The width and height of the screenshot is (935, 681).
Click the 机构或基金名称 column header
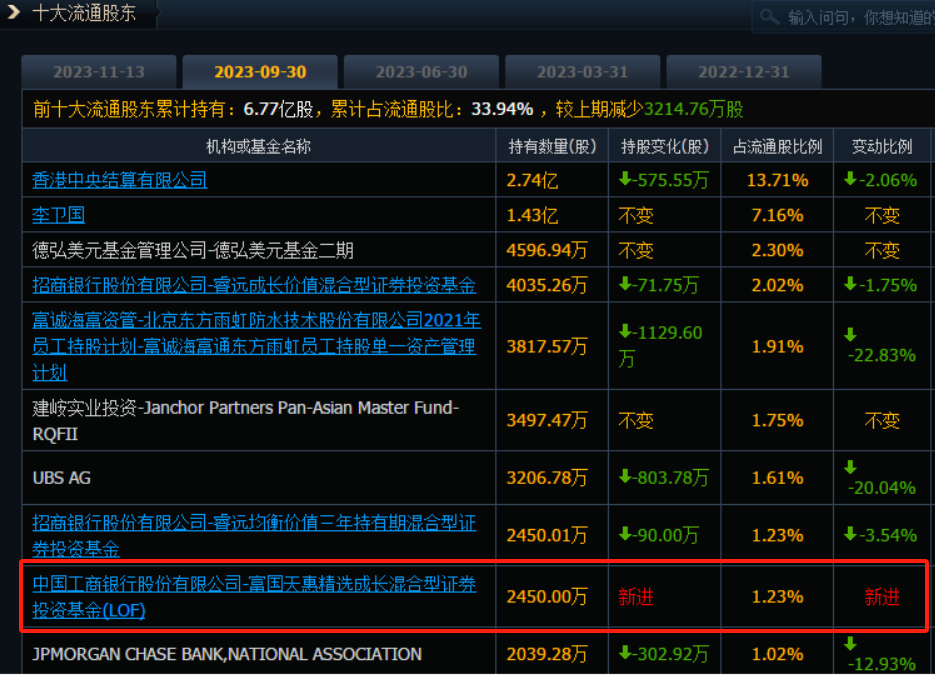tap(258, 147)
